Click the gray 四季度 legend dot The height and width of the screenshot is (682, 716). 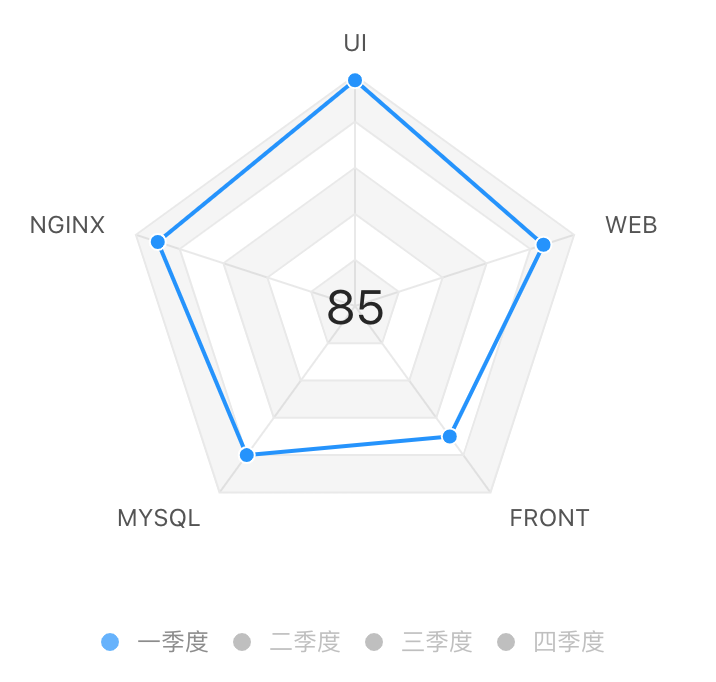(506, 642)
